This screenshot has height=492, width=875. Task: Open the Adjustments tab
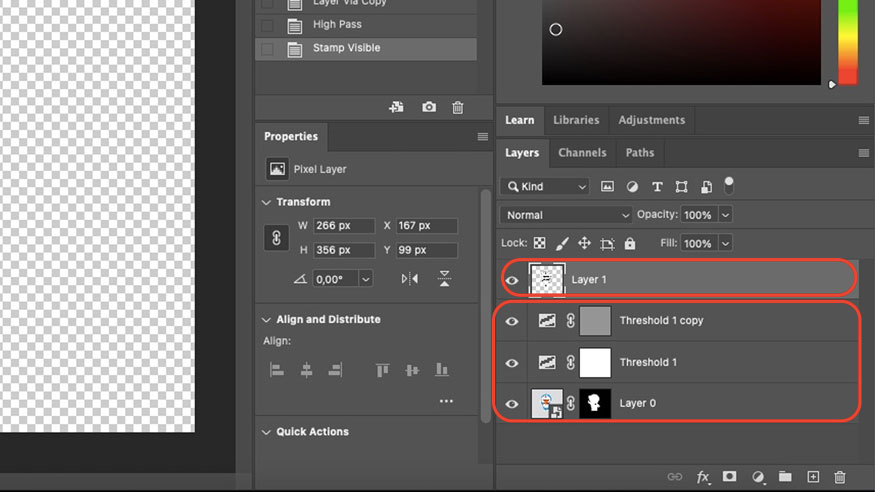pyautogui.click(x=651, y=120)
